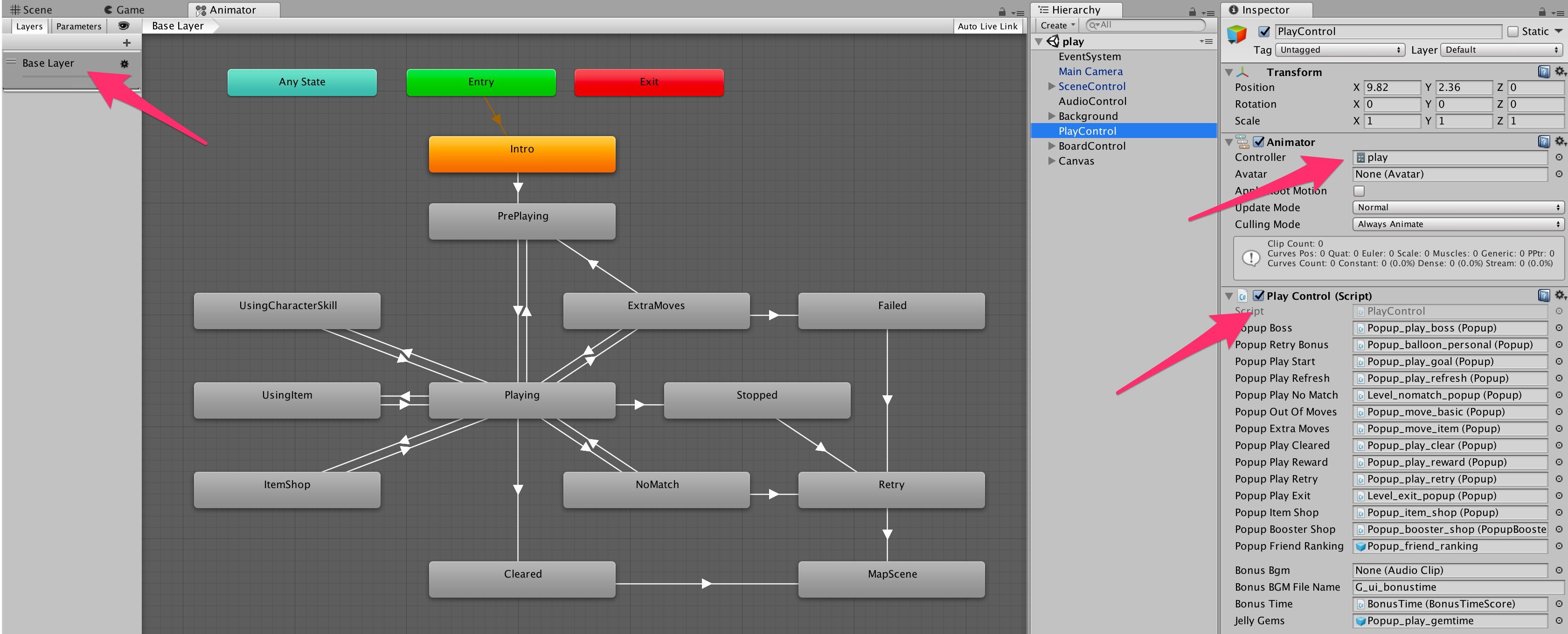The image size is (1568, 634).
Task: Click Controller field object picker circle
Action: click(x=1559, y=158)
